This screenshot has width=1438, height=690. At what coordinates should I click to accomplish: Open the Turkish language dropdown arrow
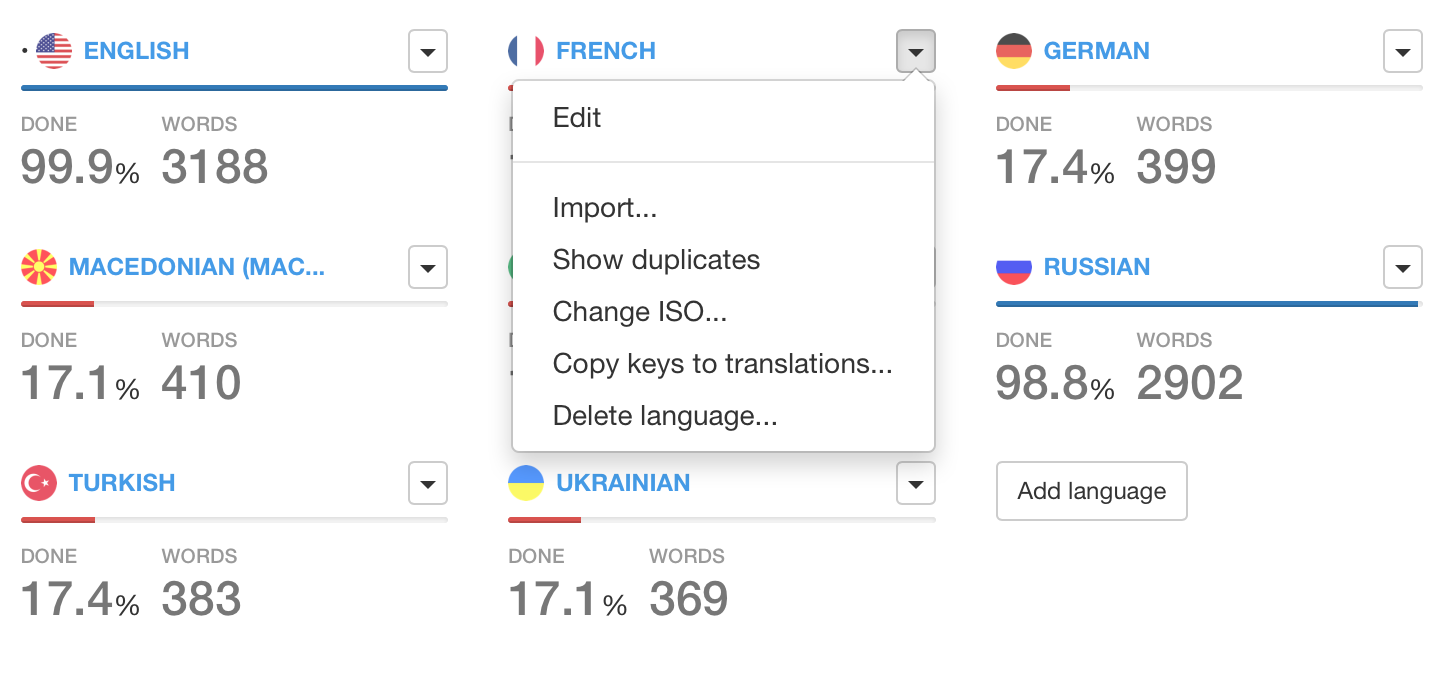pyautogui.click(x=428, y=484)
